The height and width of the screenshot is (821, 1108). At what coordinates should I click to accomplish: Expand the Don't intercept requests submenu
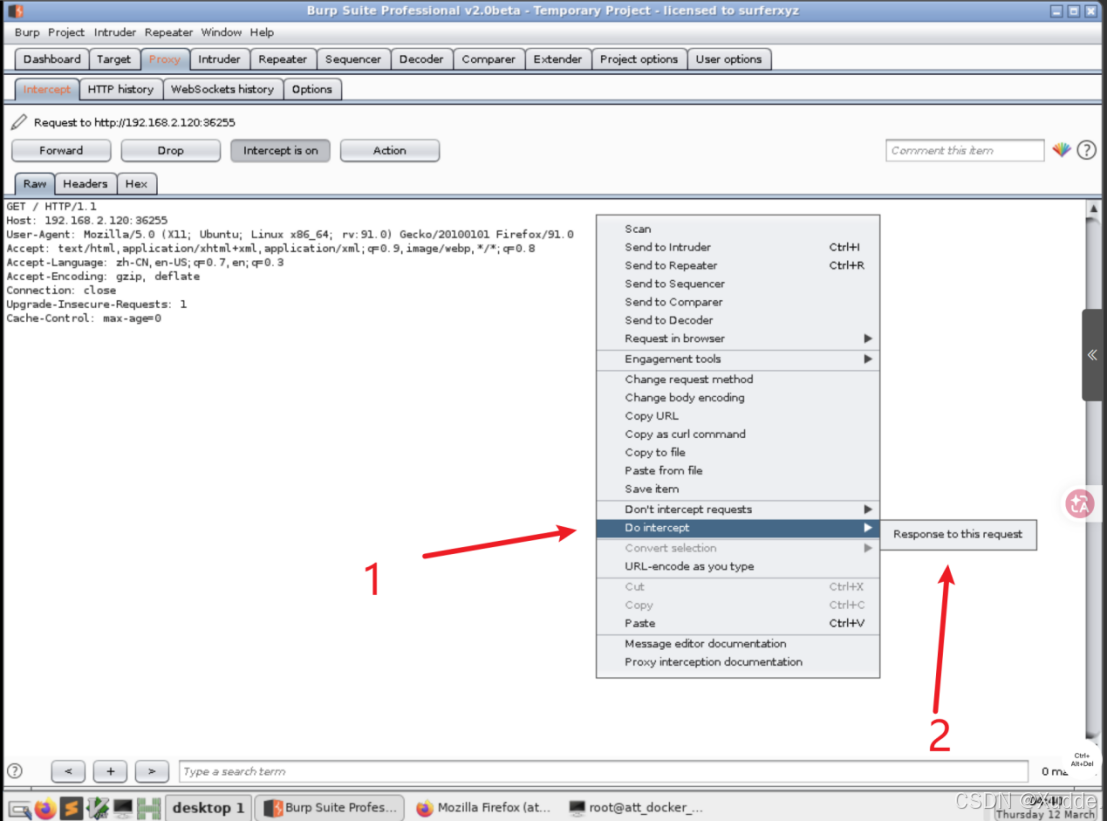[738, 509]
